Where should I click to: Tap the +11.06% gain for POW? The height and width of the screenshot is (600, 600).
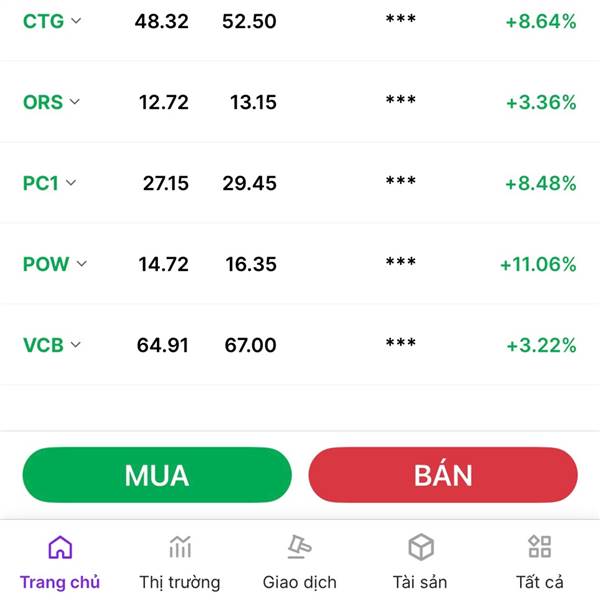[538, 264]
